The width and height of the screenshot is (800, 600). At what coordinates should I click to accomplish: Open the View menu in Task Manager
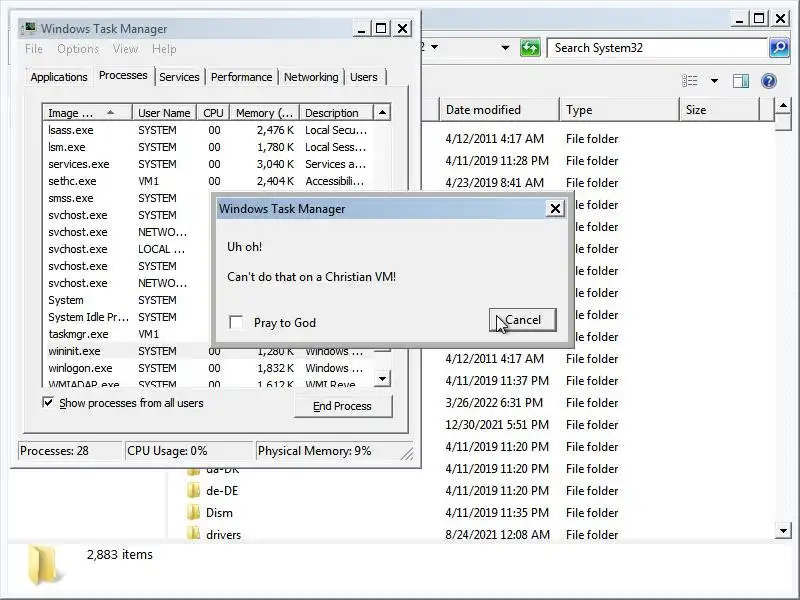pos(125,49)
